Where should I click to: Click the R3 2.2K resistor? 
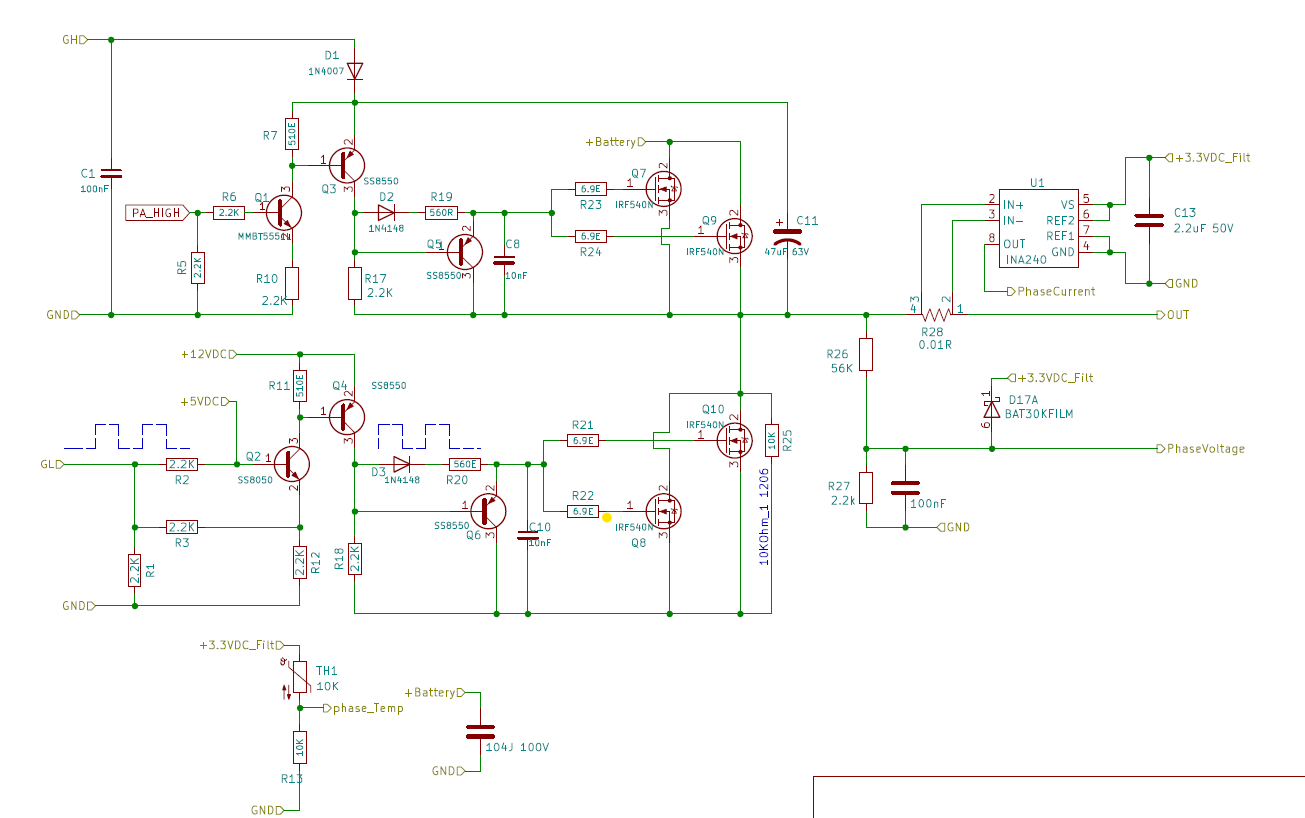[182, 527]
